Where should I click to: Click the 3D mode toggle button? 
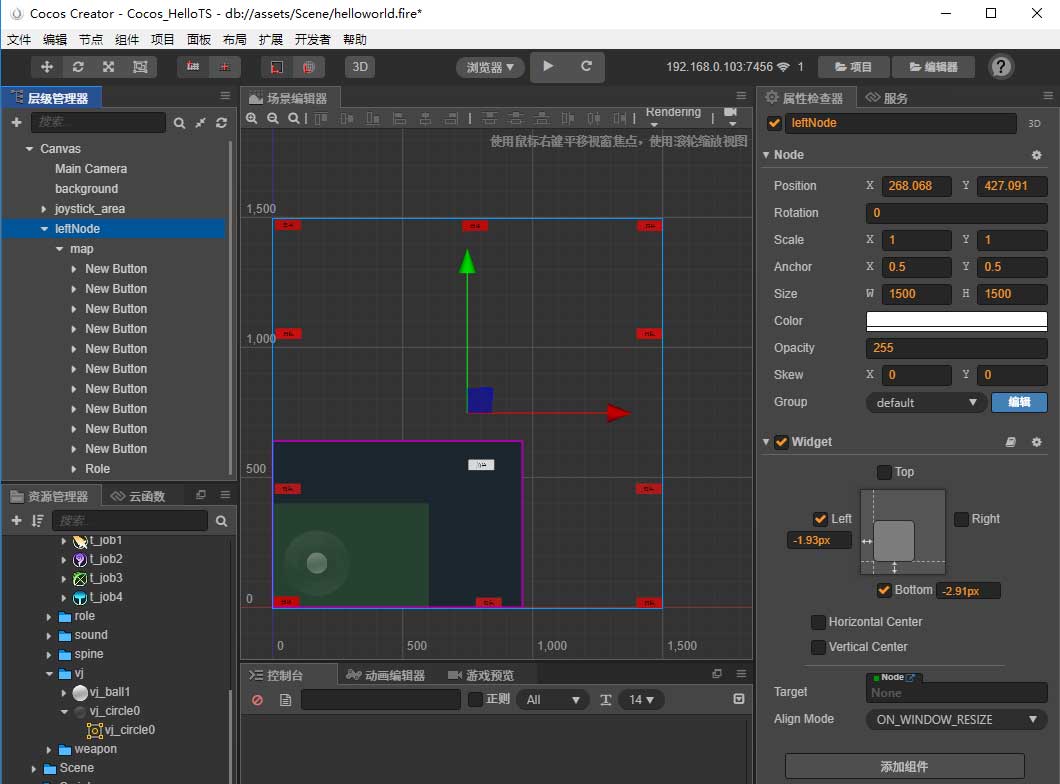[360, 67]
